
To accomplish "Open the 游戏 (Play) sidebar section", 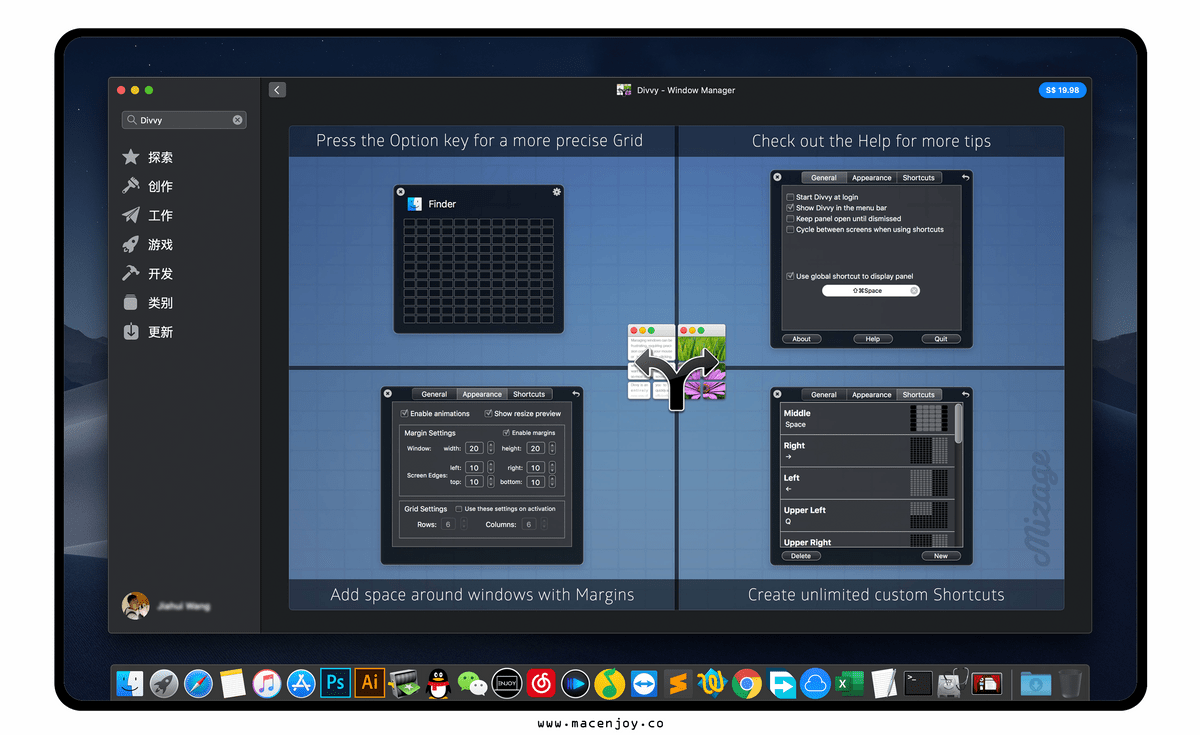I will [x=148, y=244].
